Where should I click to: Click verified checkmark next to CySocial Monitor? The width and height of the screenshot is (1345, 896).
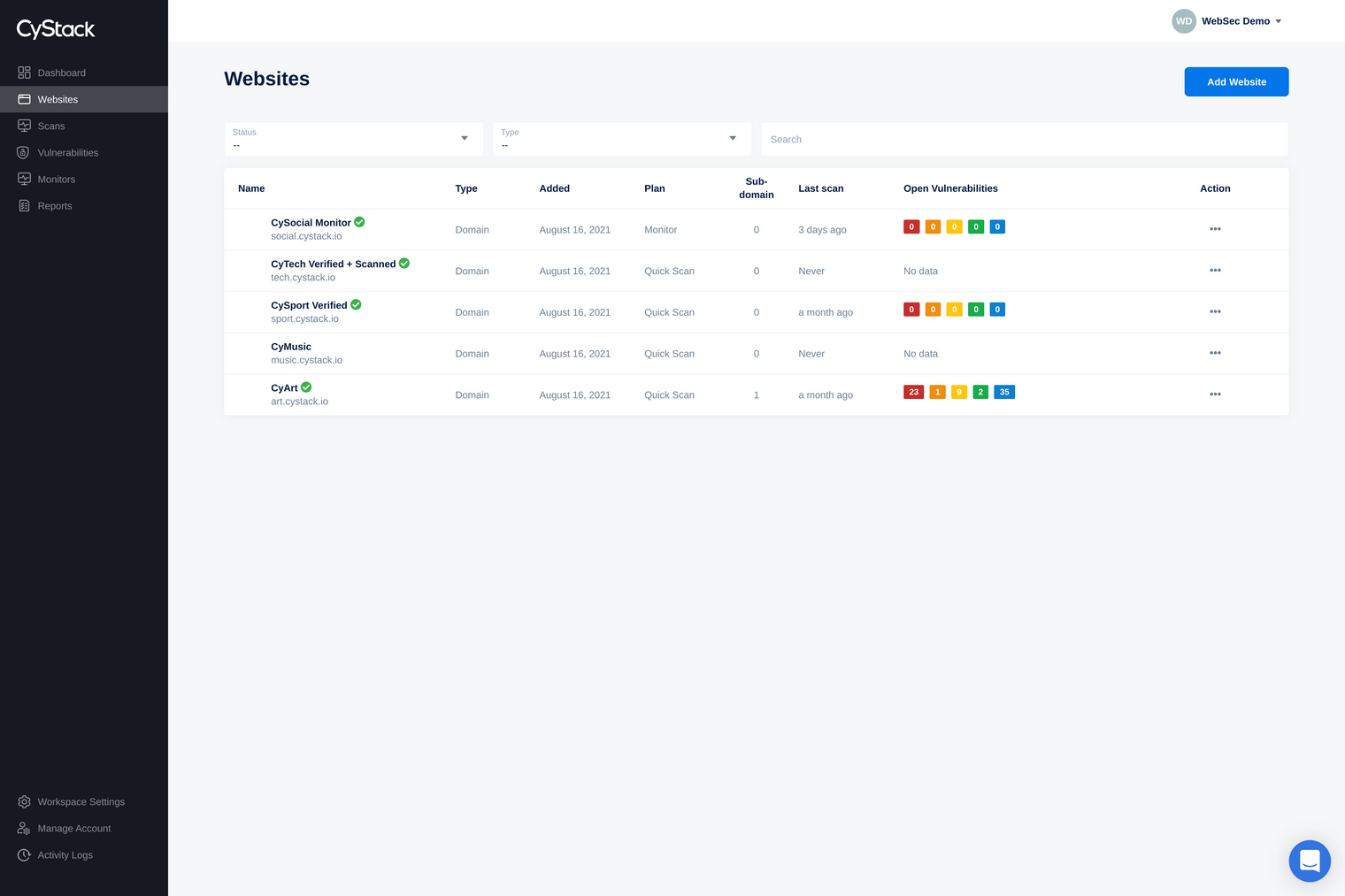[x=359, y=222]
